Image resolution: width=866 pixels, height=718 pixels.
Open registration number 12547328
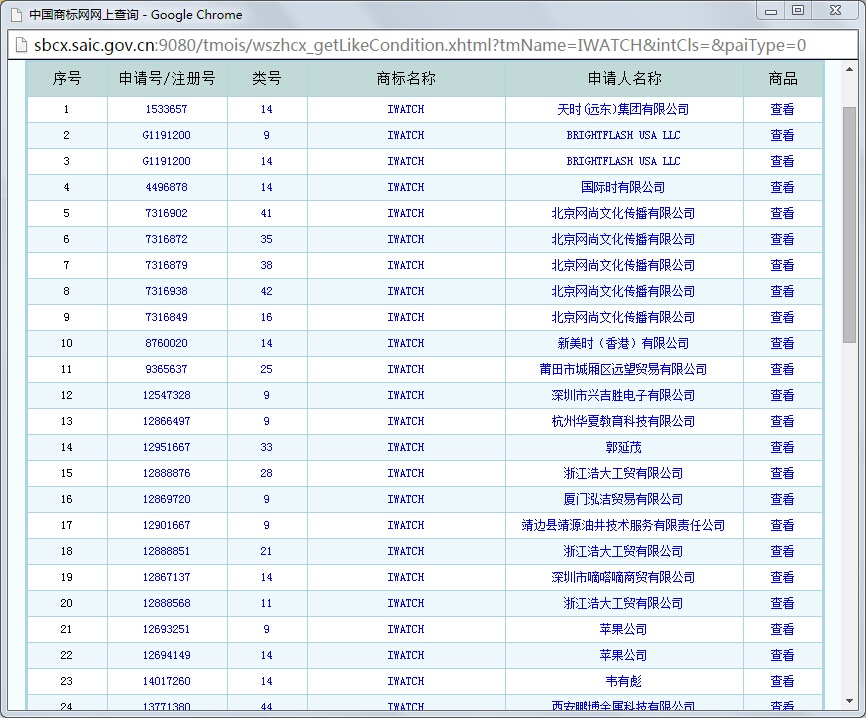coord(166,395)
